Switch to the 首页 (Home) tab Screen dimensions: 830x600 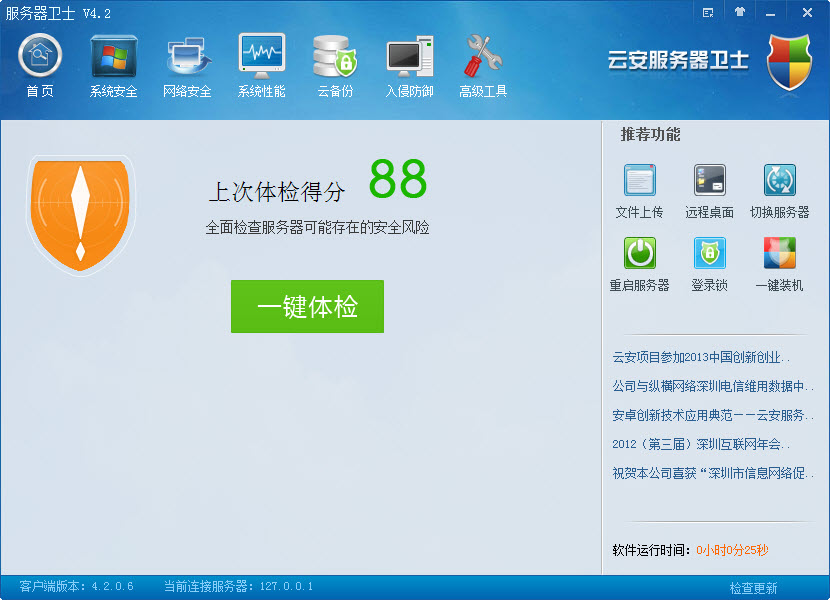(x=39, y=62)
